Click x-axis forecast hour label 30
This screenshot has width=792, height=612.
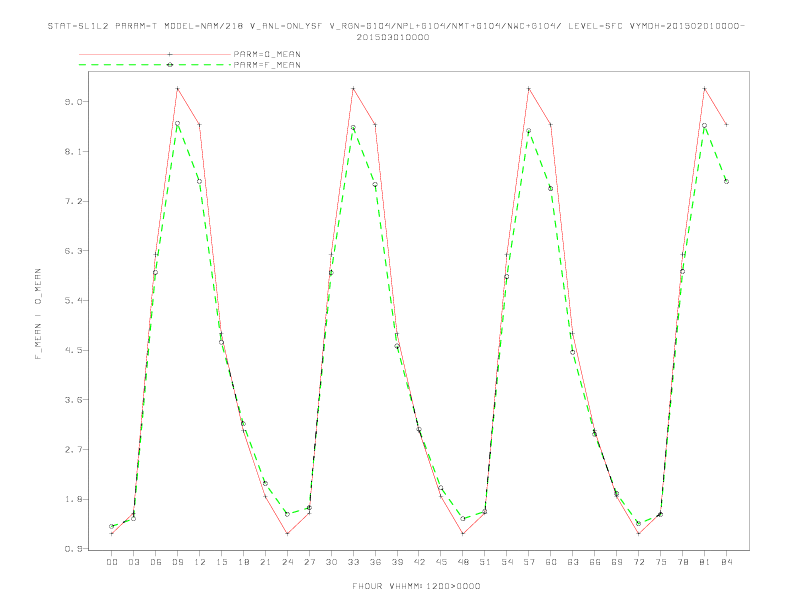pos(331,562)
